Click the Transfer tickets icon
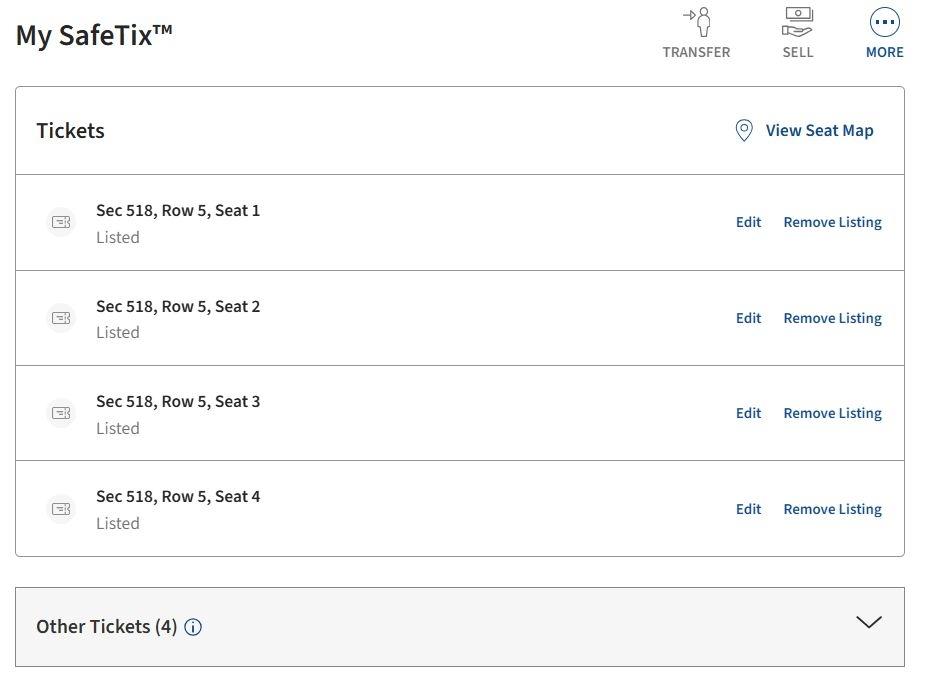The width and height of the screenshot is (937, 685). pyautogui.click(x=696, y=23)
